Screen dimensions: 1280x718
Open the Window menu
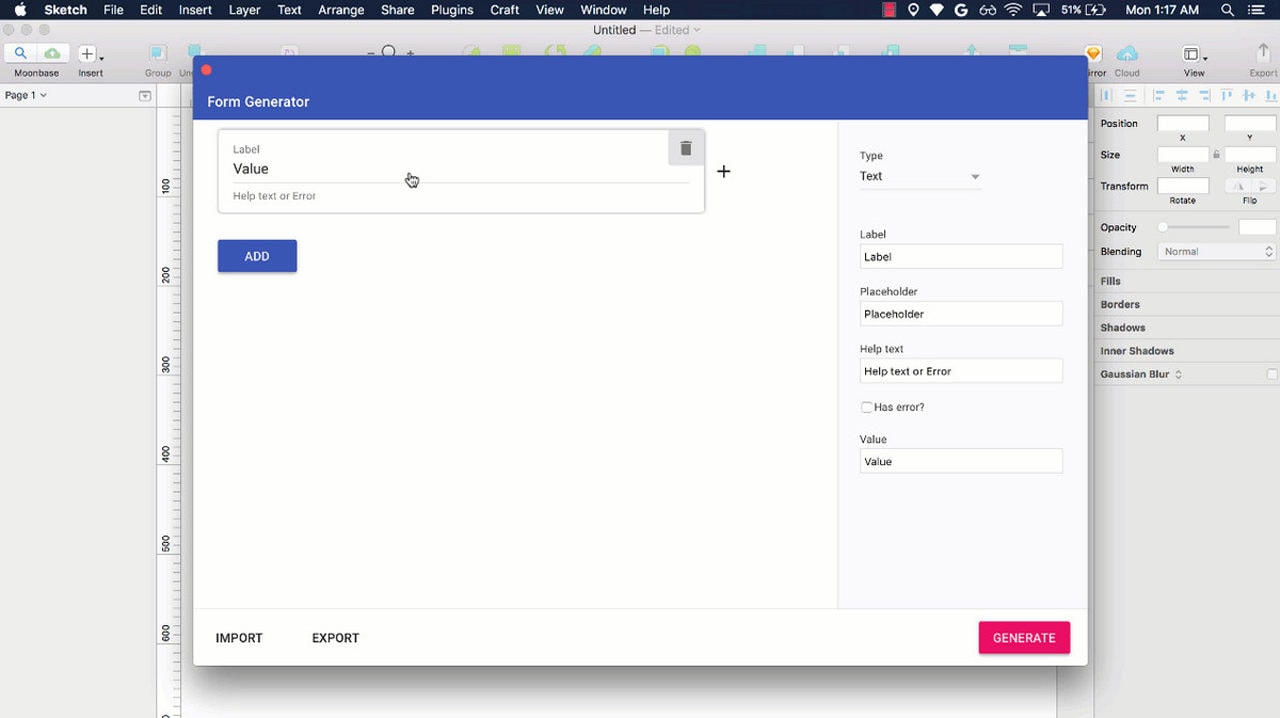pyautogui.click(x=604, y=10)
